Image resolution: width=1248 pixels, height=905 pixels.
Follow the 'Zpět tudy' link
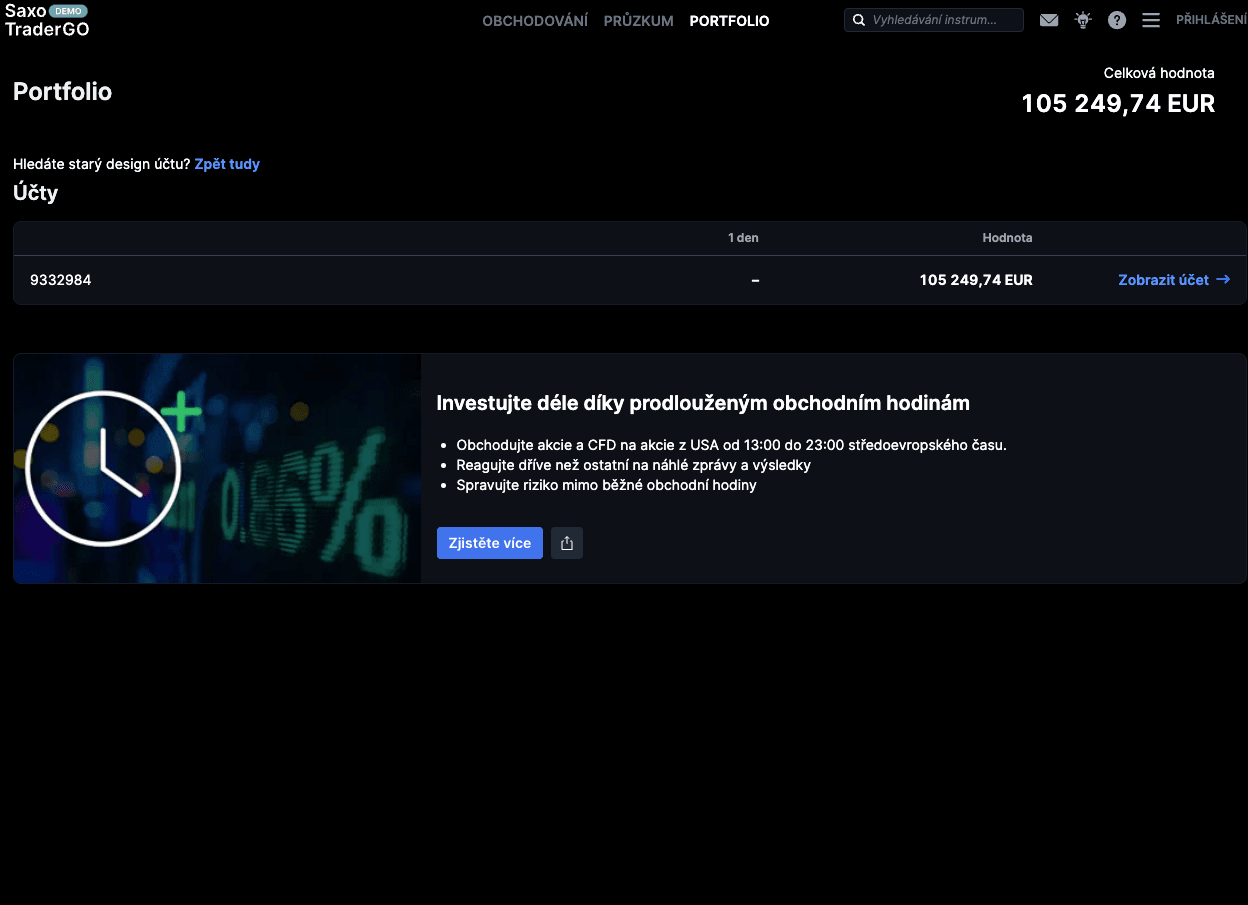[227, 164]
